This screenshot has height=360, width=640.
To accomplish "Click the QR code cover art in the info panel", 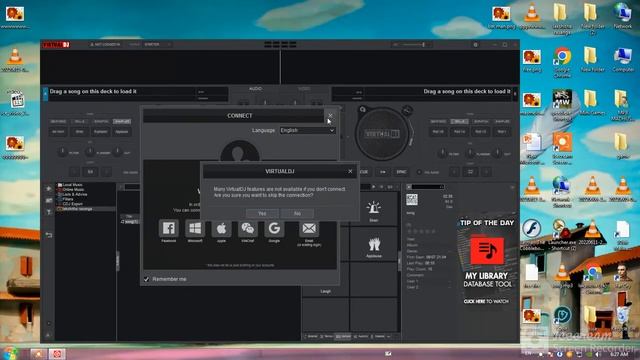I will coord(412,200).
